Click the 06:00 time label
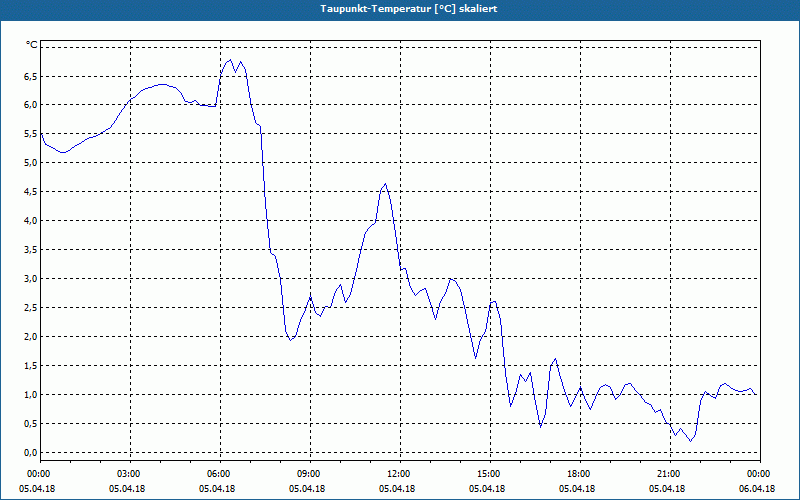The height and width of the screenshot is (500, 800). (220, 474)
